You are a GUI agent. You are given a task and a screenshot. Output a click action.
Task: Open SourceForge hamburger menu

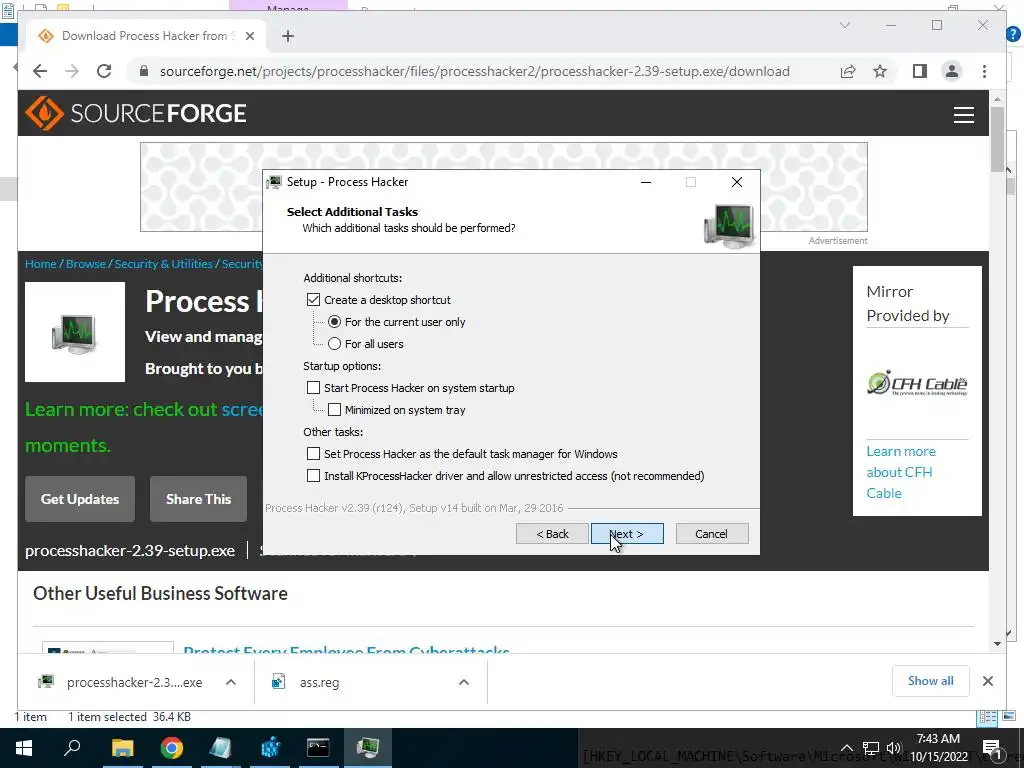pyautogui.click(x=963, y=114)
